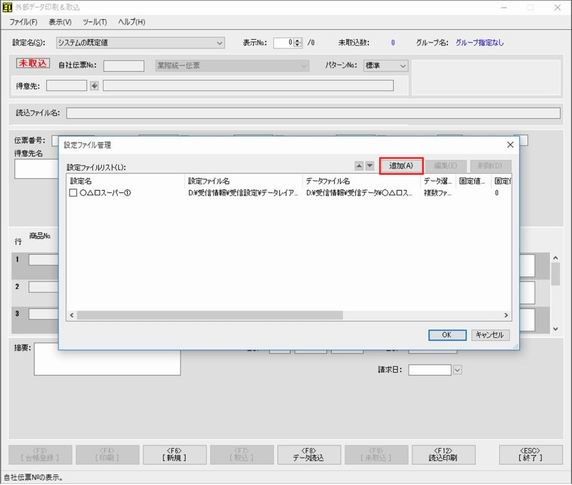Click the キャンセル button
Screen dimensions: 572x485
(490, 335)
